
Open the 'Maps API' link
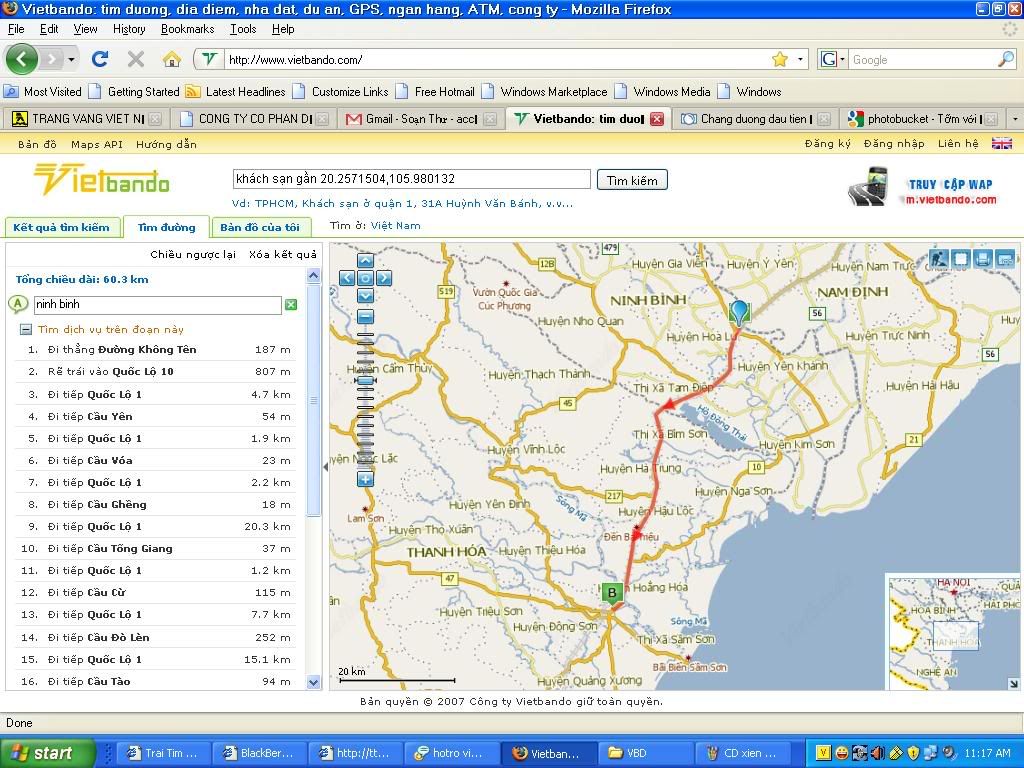97,144
